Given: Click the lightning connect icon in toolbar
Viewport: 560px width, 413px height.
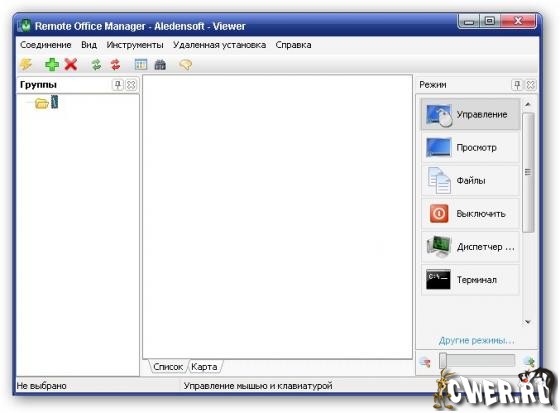Looking at the screenshot, I should pyautogui.click(x=26, y=65).
